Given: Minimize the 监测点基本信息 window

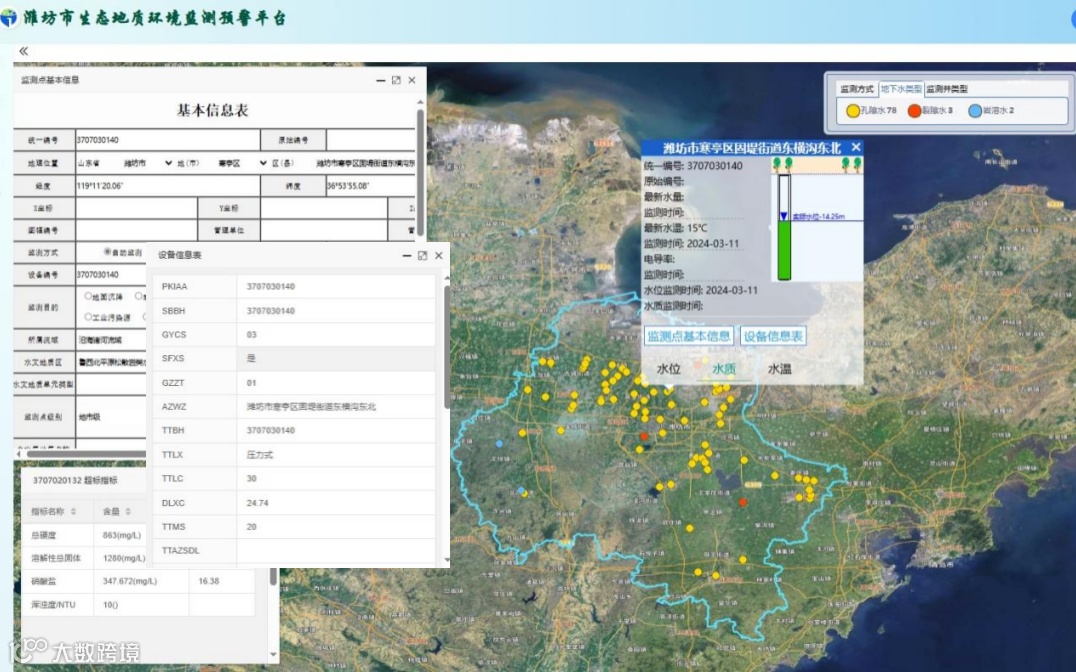Looking at the screenshot, I should click(x=380, y=80).
